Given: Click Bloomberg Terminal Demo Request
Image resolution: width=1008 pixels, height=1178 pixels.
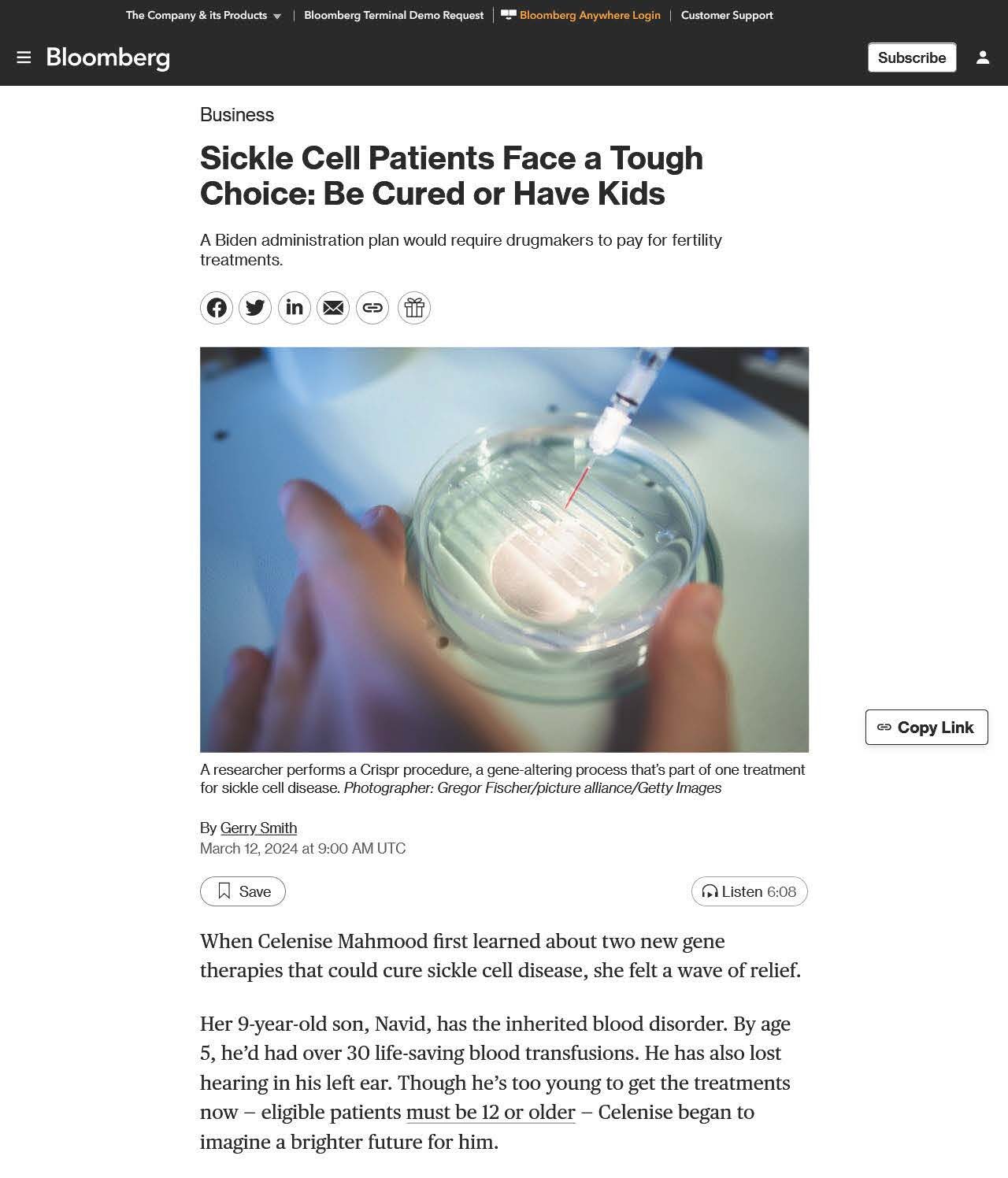Looking at the screenshot, I should click(x=394, y=15).
